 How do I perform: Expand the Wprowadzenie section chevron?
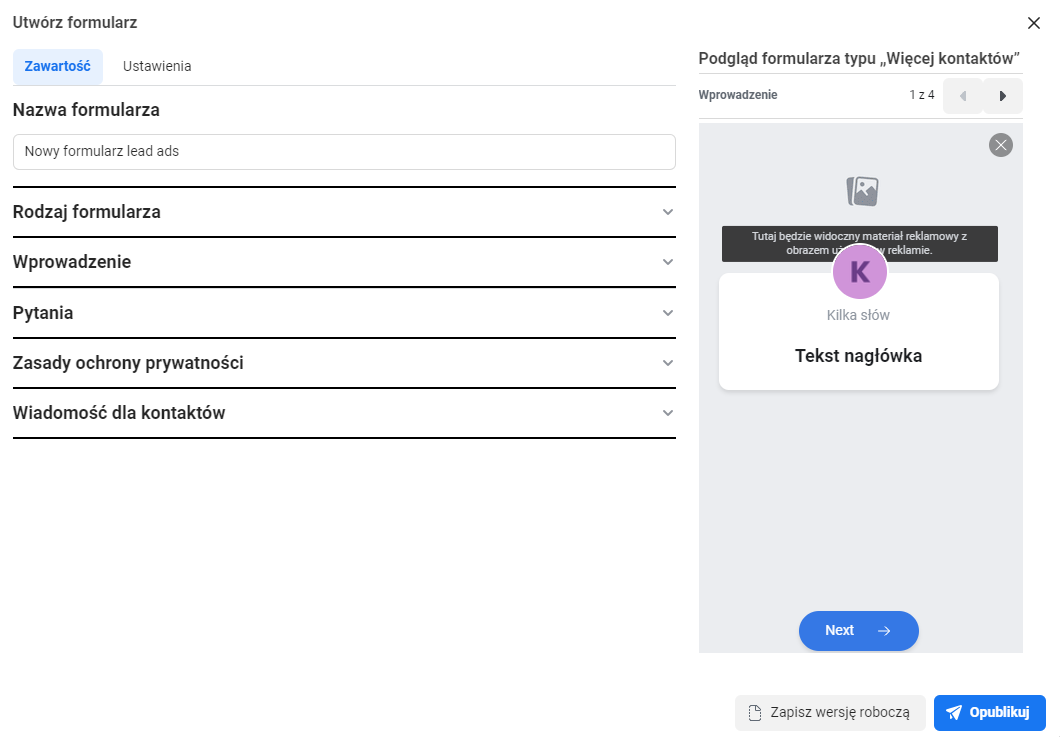point(668,262)
